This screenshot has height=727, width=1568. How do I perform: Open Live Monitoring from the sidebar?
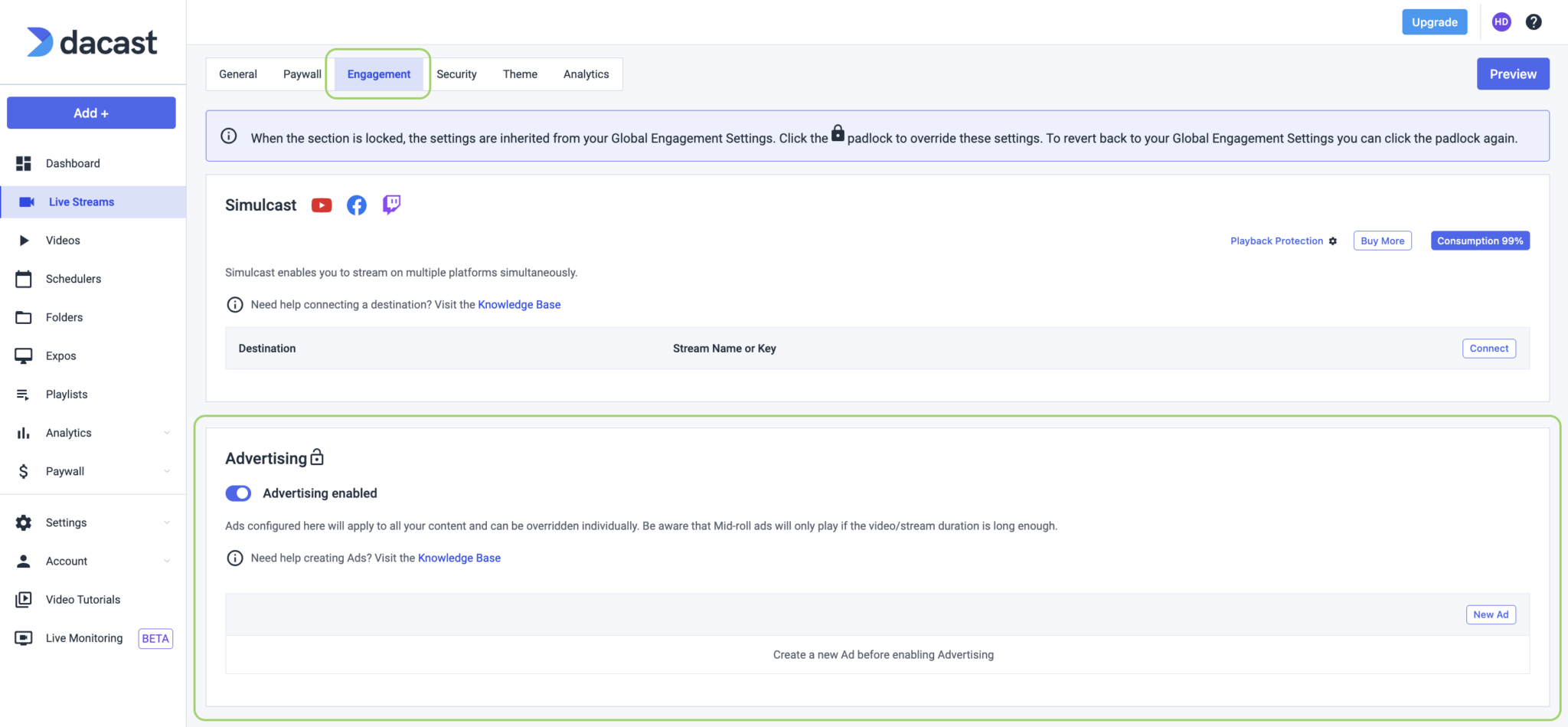(x=84, y=638)
